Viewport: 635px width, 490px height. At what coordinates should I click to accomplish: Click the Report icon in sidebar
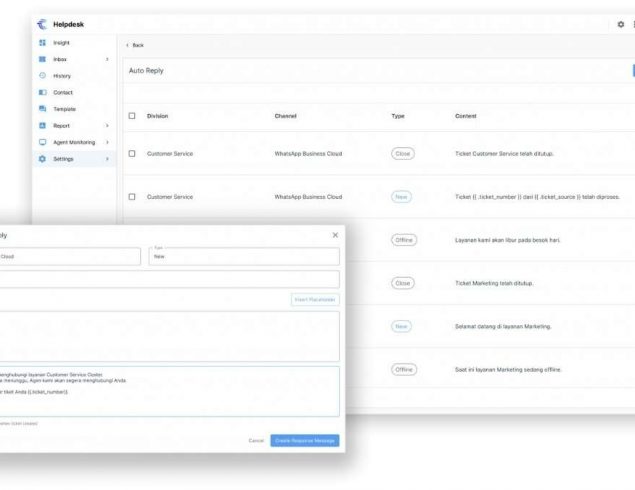[x=42, y=125]
